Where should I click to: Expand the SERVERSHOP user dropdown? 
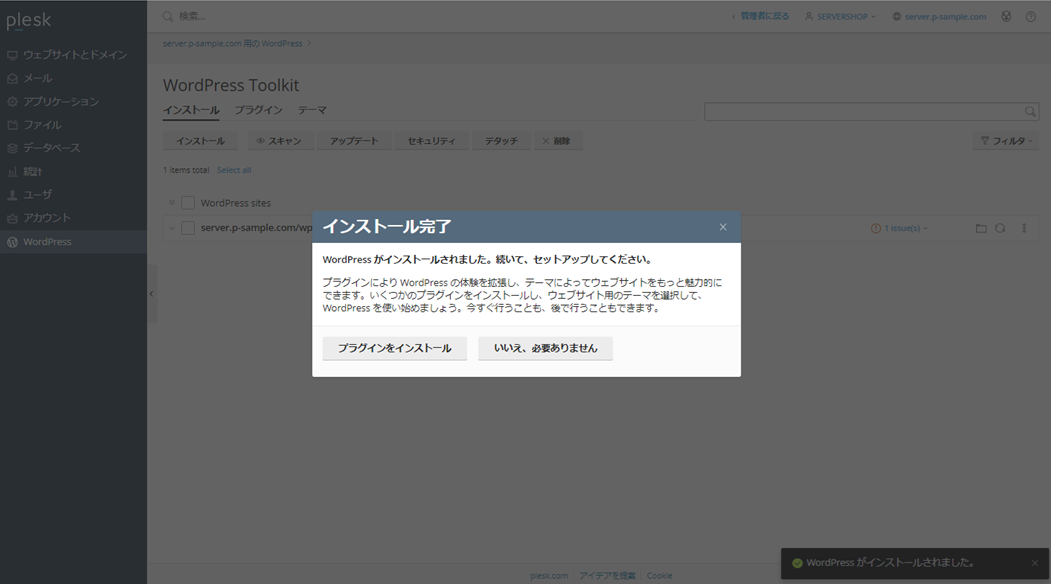840,16
